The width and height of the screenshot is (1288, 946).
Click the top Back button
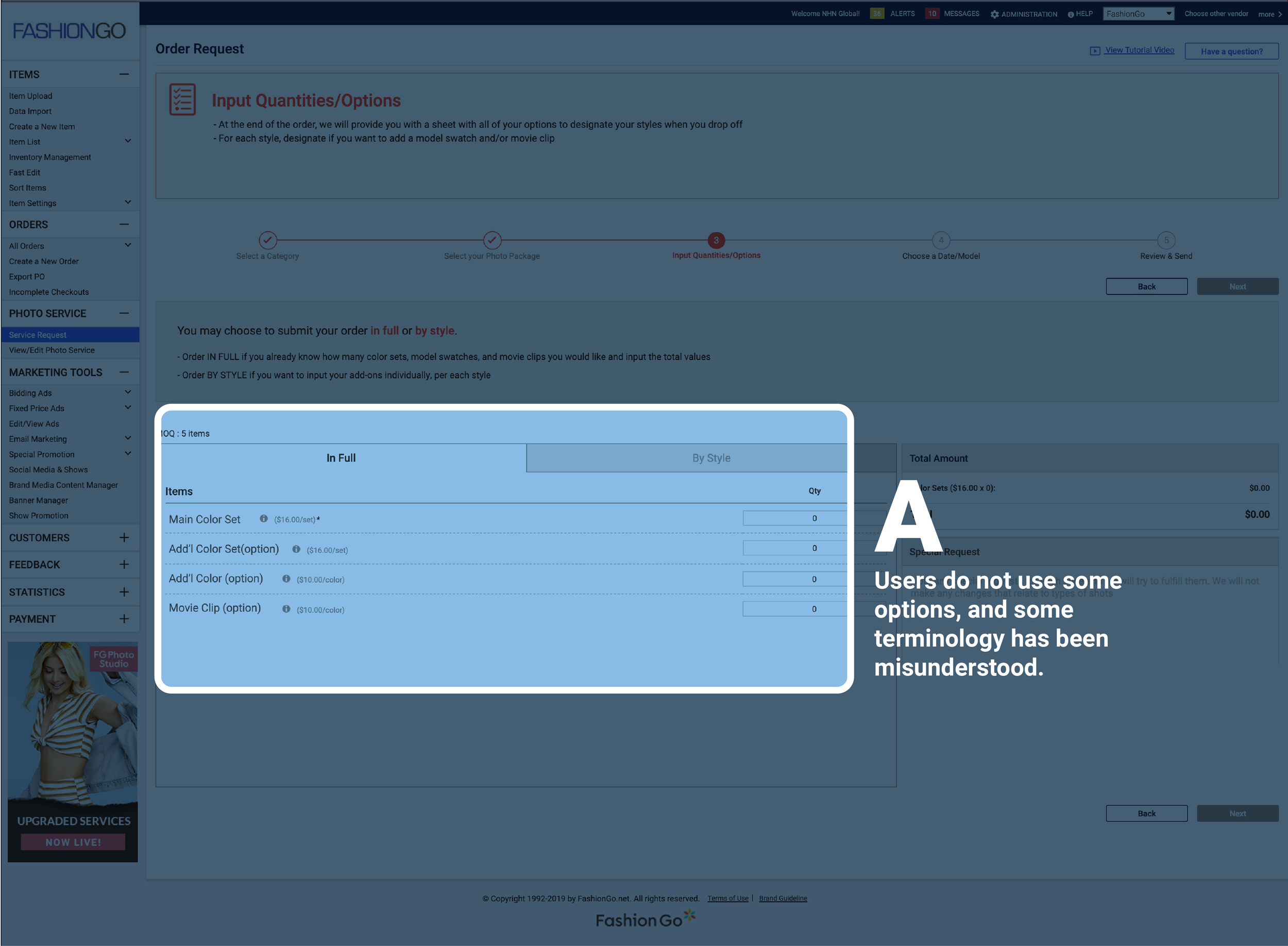click(1146, 287)
